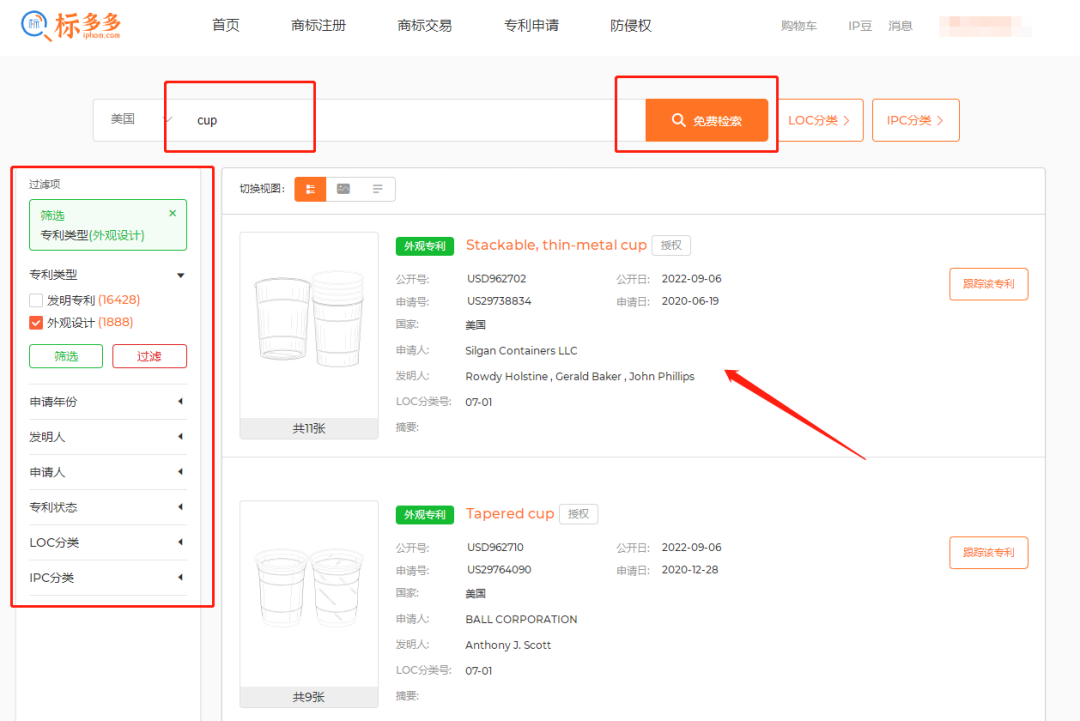
Task: Expand the 专利状态 filter
Action: (108, 507)
